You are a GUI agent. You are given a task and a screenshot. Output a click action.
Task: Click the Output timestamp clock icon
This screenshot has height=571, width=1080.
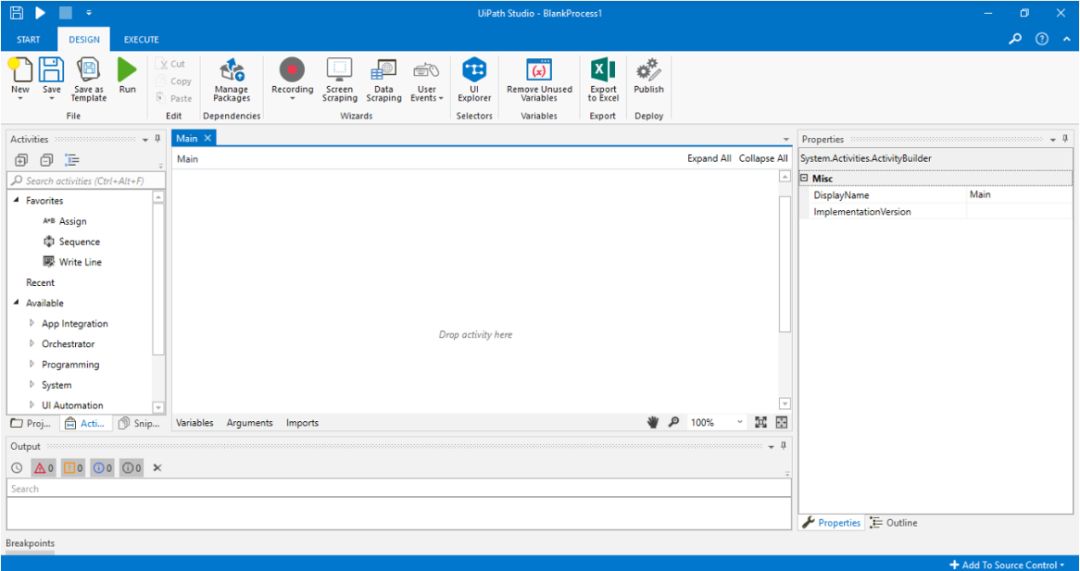[17, 468]
